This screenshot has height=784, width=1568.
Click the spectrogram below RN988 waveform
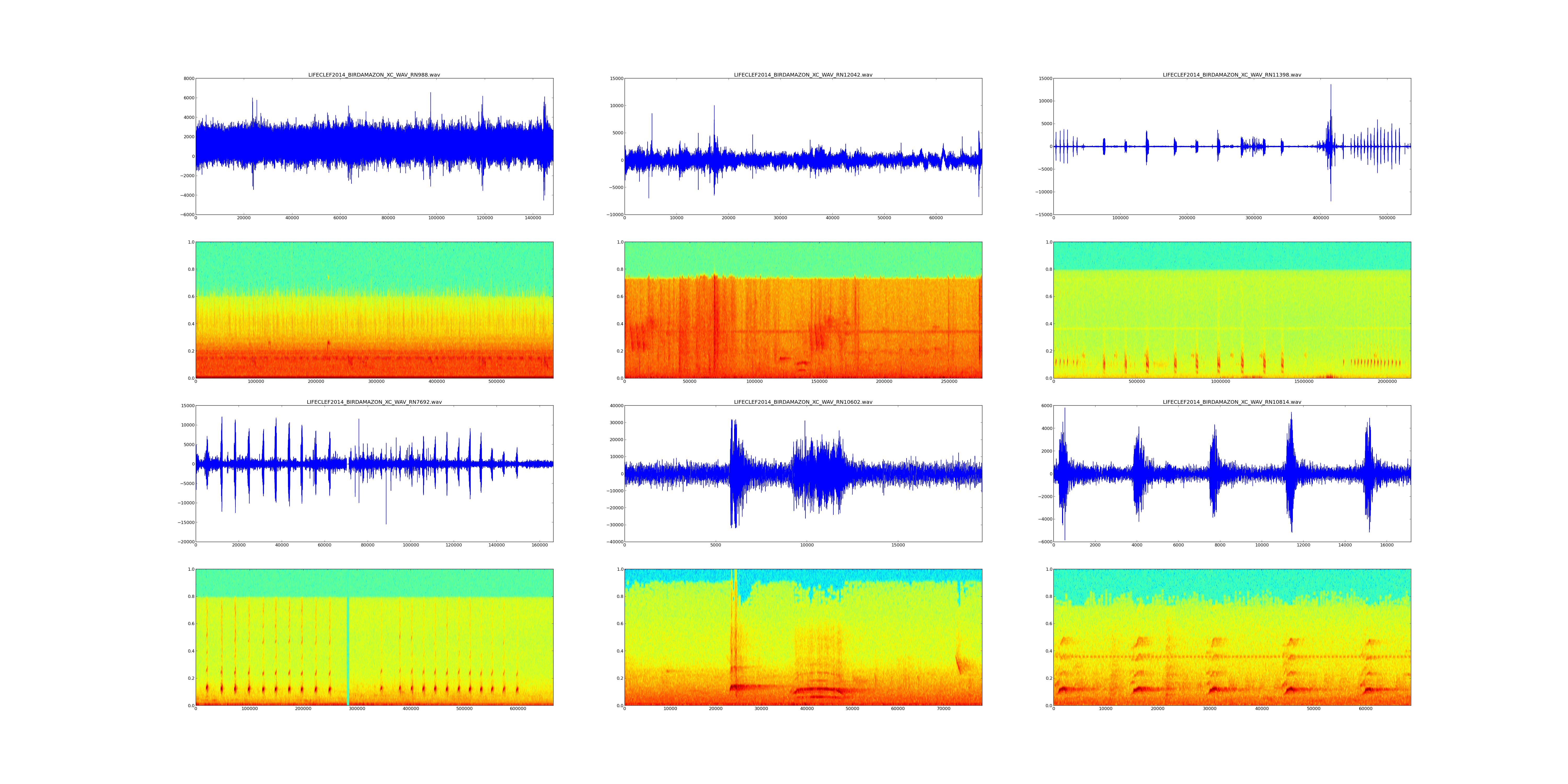click(374, 310)
